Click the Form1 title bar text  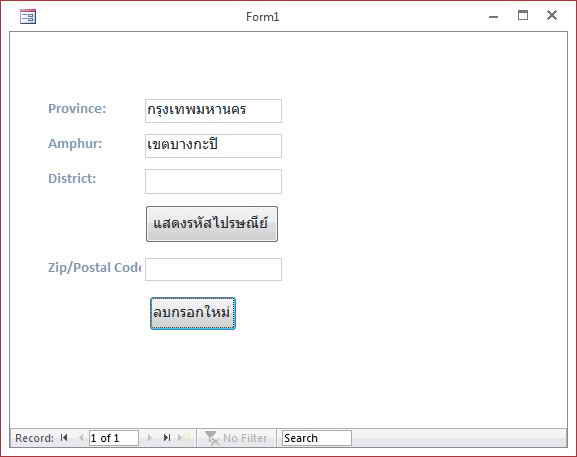pos(262,17)
